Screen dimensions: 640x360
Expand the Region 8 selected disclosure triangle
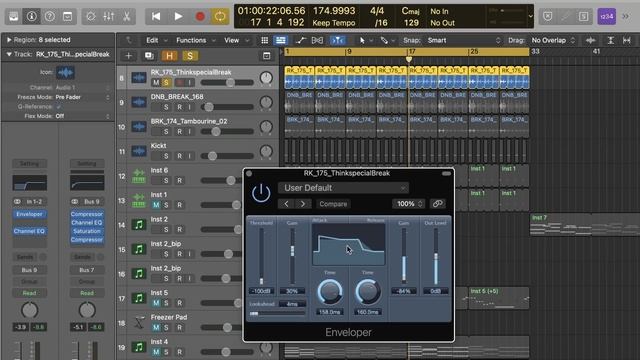tap(9, 40)
